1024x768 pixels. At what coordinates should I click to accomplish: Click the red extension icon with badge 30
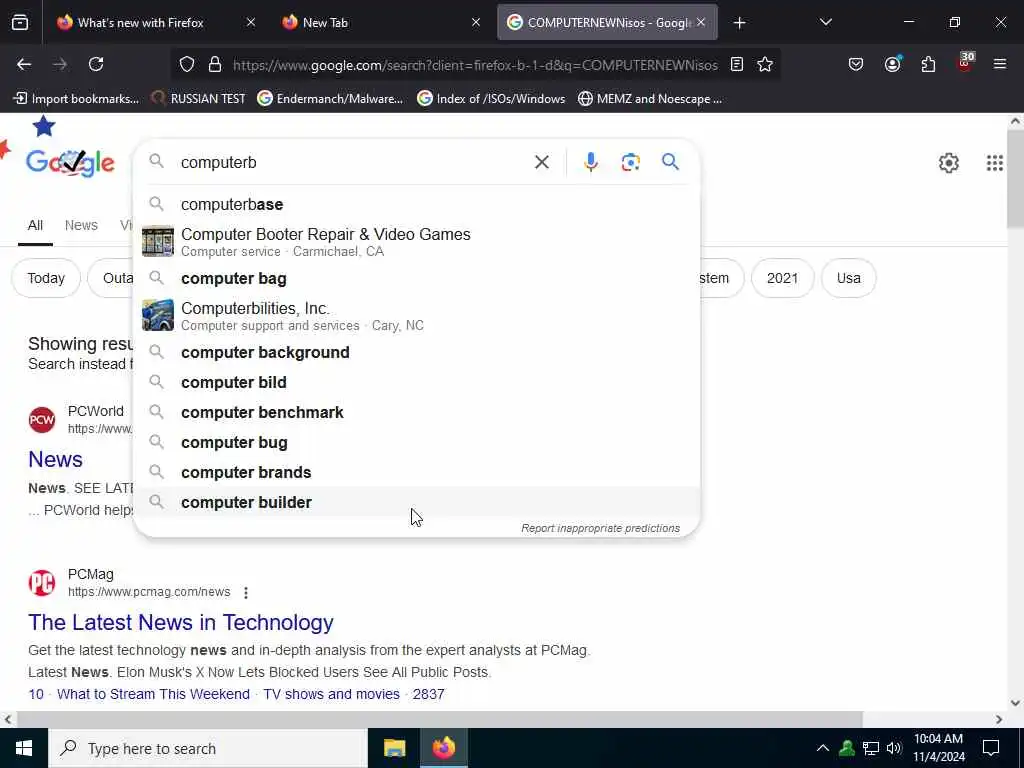click(965, 63)
